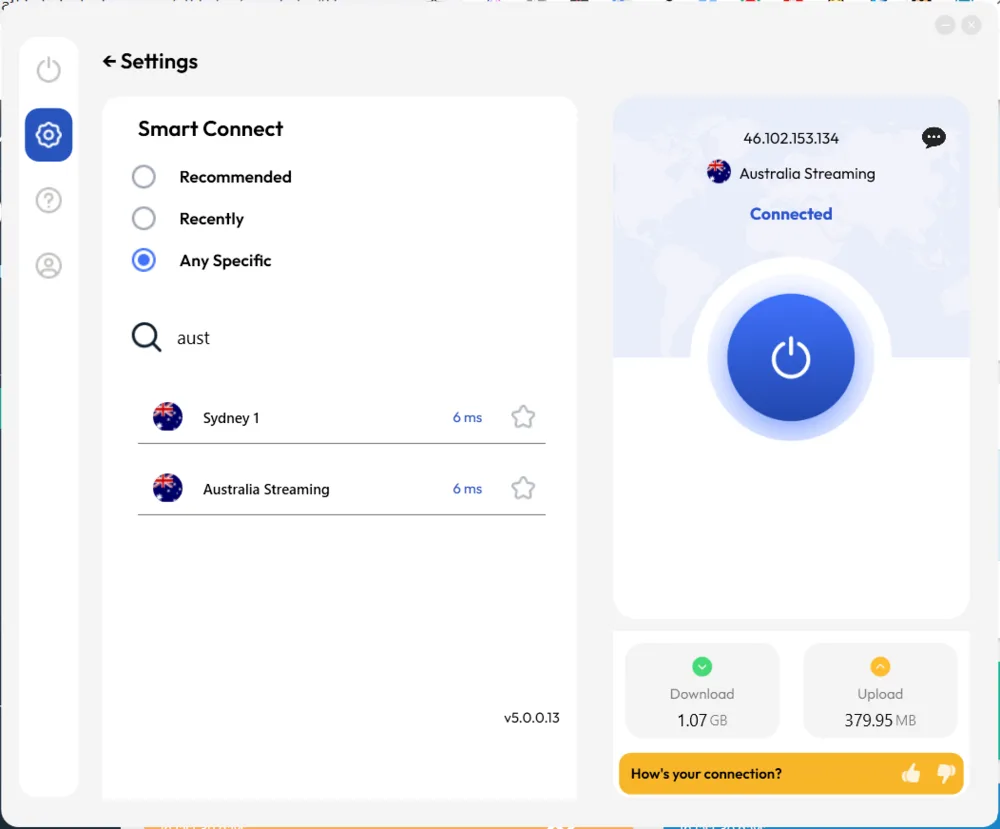Click the orange upload arrow icon
Screen dimensions: 1000x829
(880, 666)
